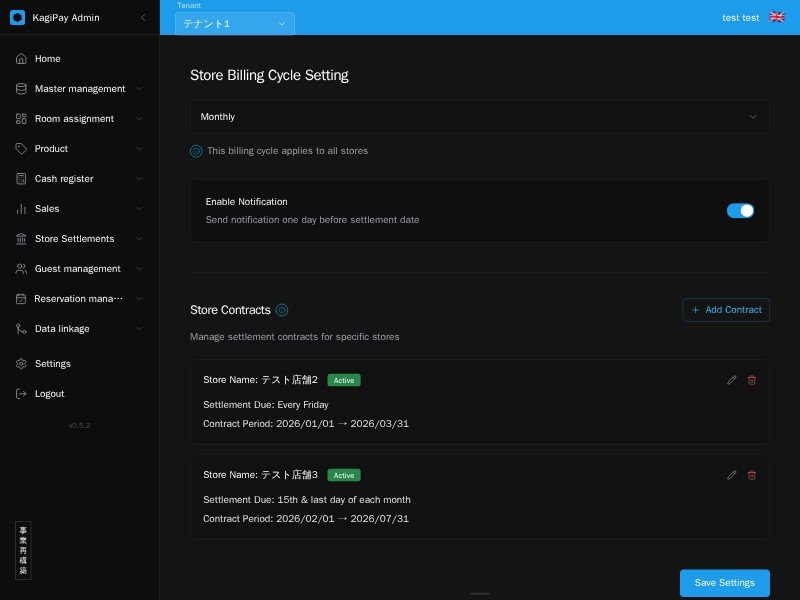
Task: Collapse the sidebar using the top arrow
Action: (x=143, y=17)
